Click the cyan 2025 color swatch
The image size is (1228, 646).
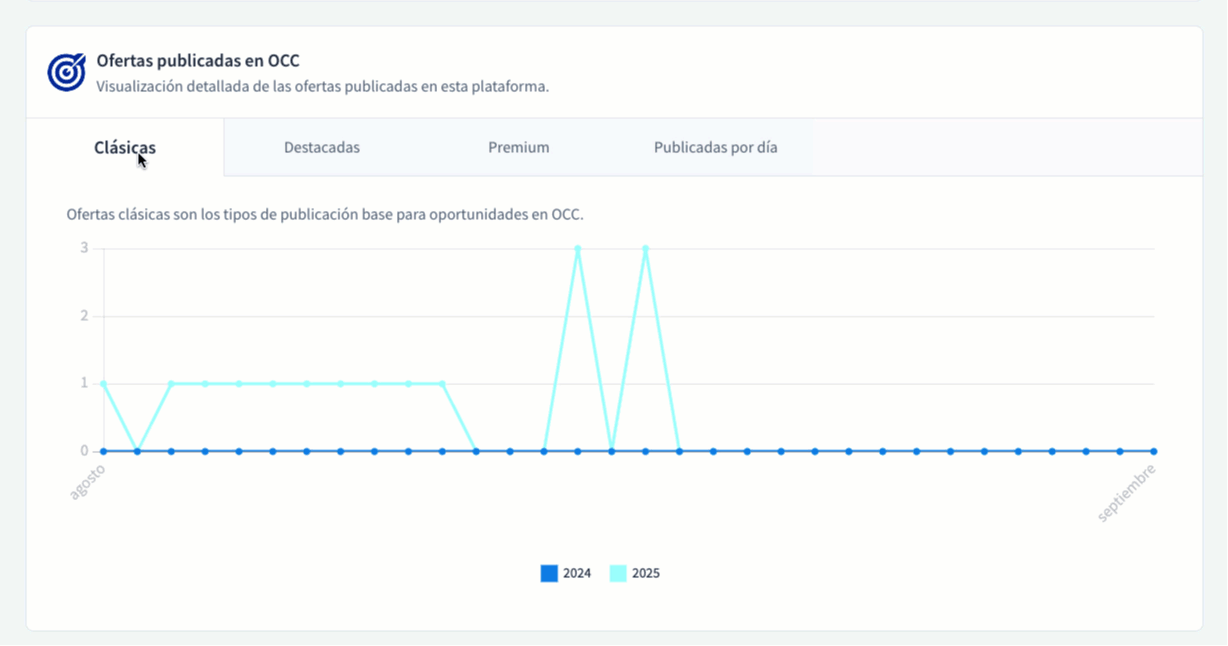point(617,572)
